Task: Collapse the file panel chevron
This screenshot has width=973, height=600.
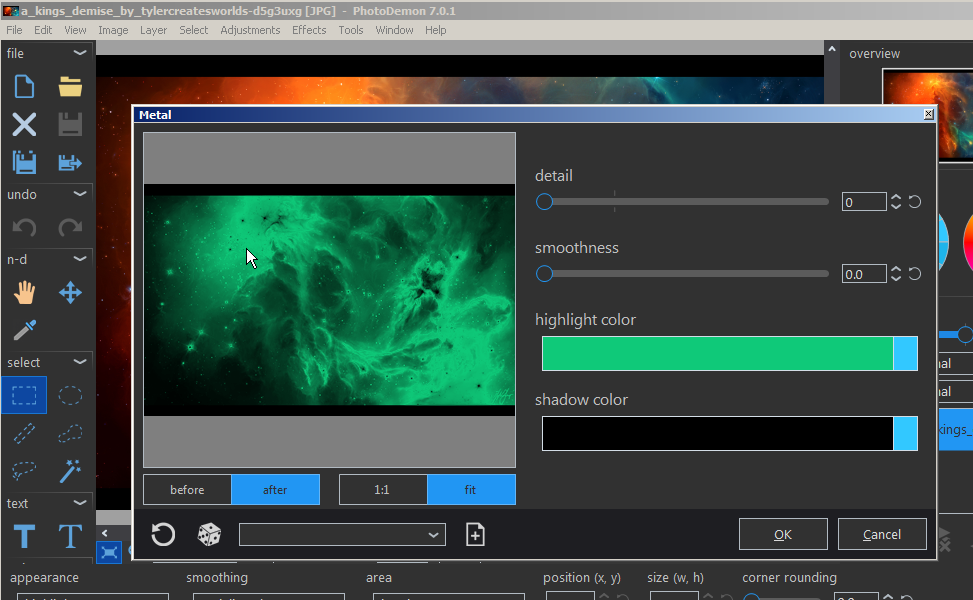Action: (80, 53)
